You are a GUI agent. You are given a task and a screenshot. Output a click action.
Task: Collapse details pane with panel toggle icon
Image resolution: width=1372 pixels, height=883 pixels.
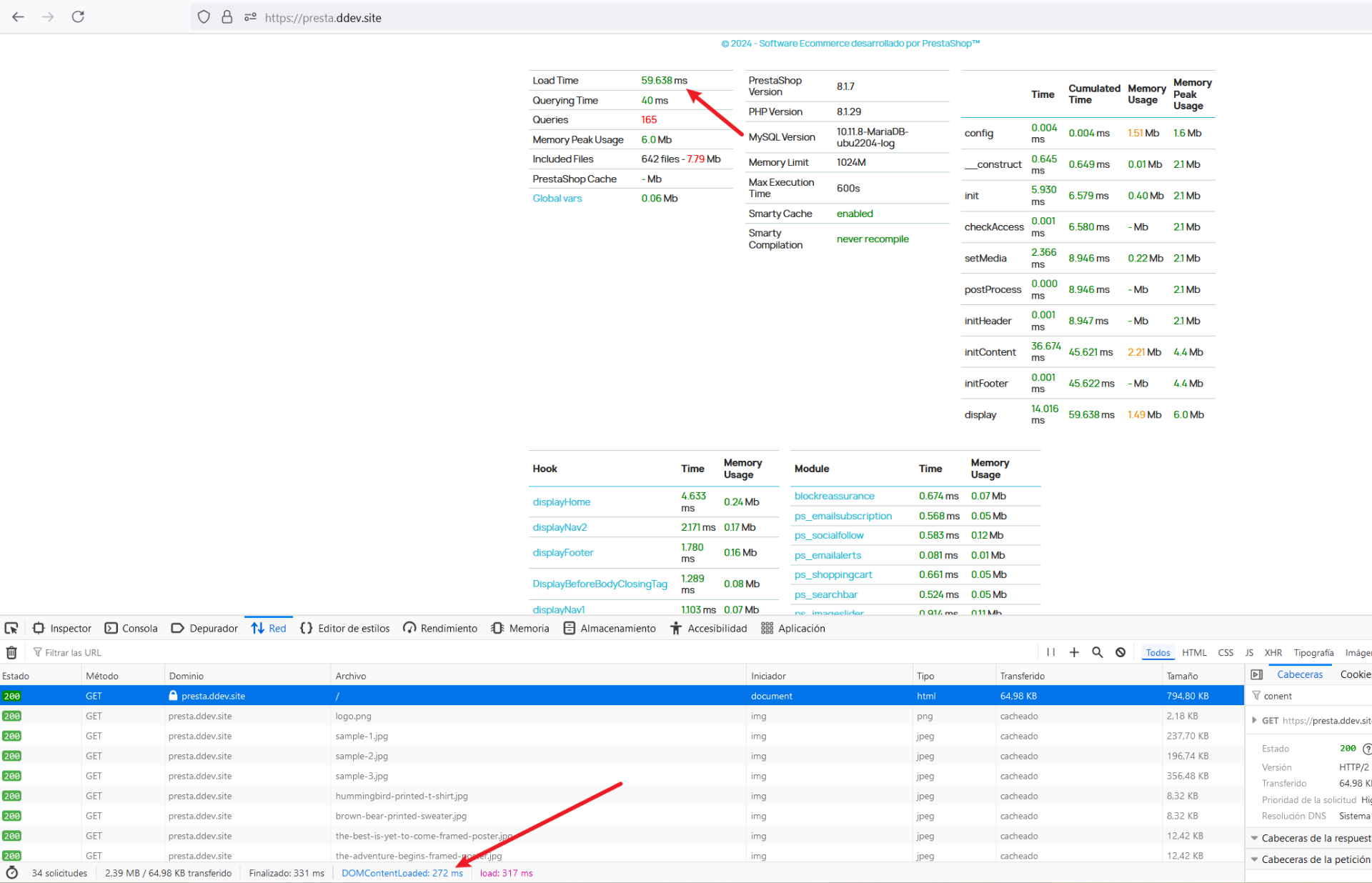(1257, 675)
